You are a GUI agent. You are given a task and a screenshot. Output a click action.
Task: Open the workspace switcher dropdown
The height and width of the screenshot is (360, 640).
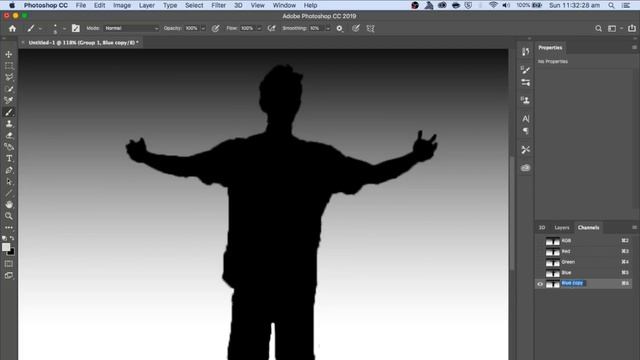pyautogui.click(x=614, y=28)
